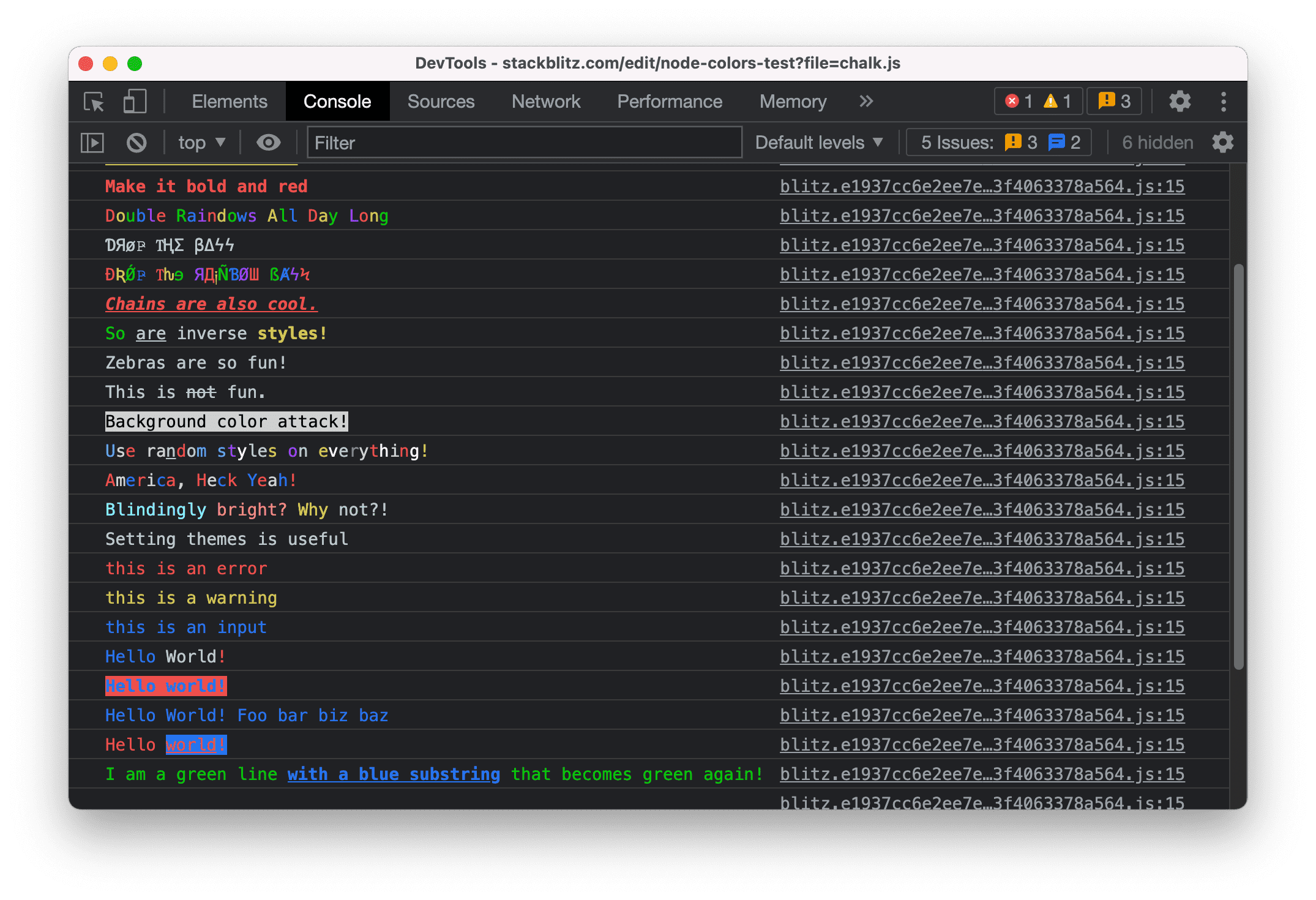The image size is (1316, 900).
Task: Click the top frame context selector
Action: point(200,141)
